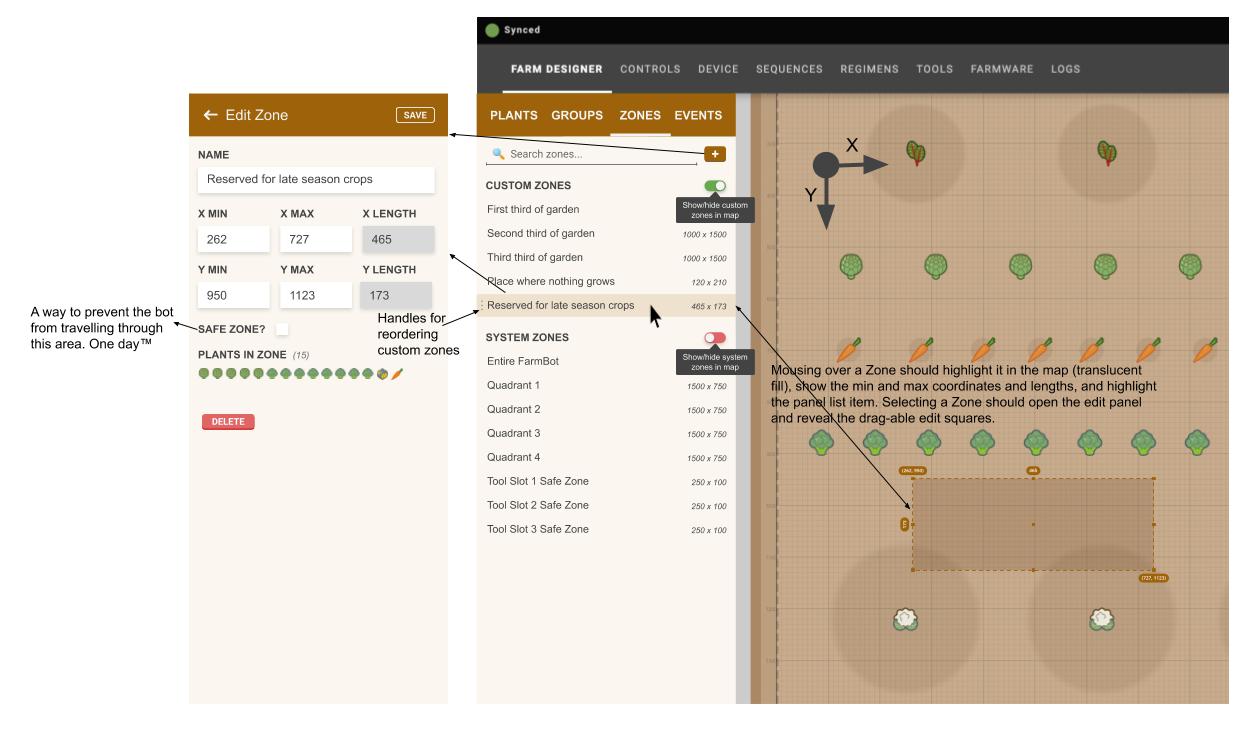The width and height of the screenshot is (1254, 738).
Task: Click the 465 width label above zone
Action: pos(1033,470)
